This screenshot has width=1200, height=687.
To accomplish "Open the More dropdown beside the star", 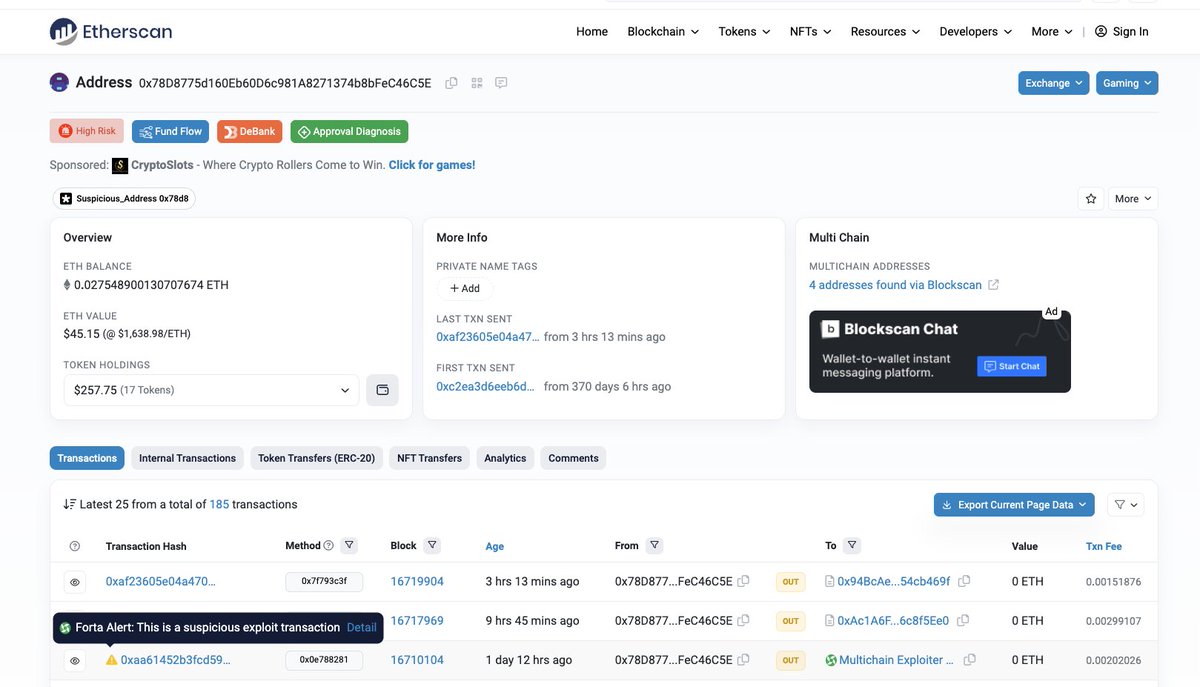I will tap(1133, 199).
